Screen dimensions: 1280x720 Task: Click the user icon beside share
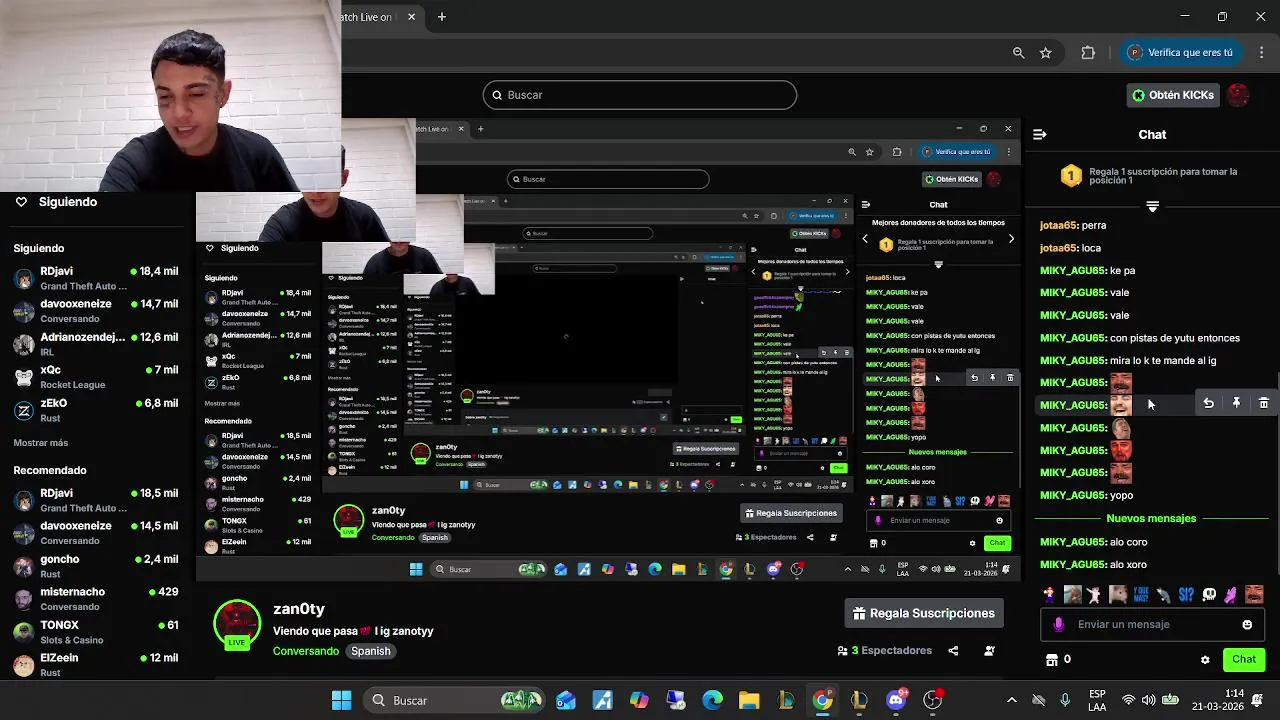(989, 650)
